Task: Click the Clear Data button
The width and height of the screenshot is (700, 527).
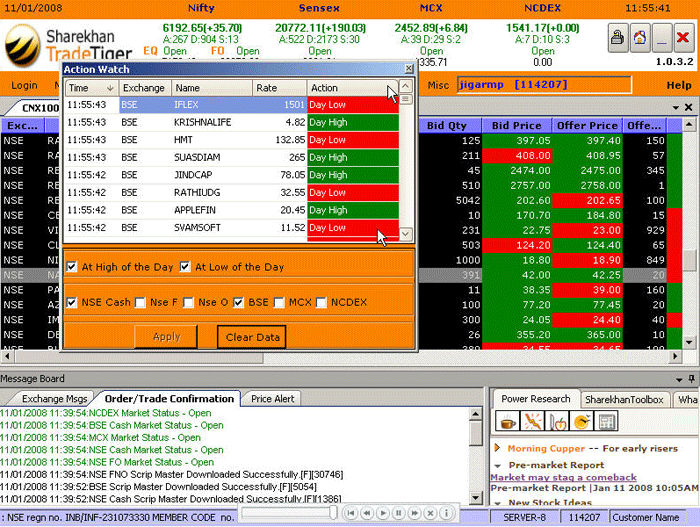Action: point(252,337)
